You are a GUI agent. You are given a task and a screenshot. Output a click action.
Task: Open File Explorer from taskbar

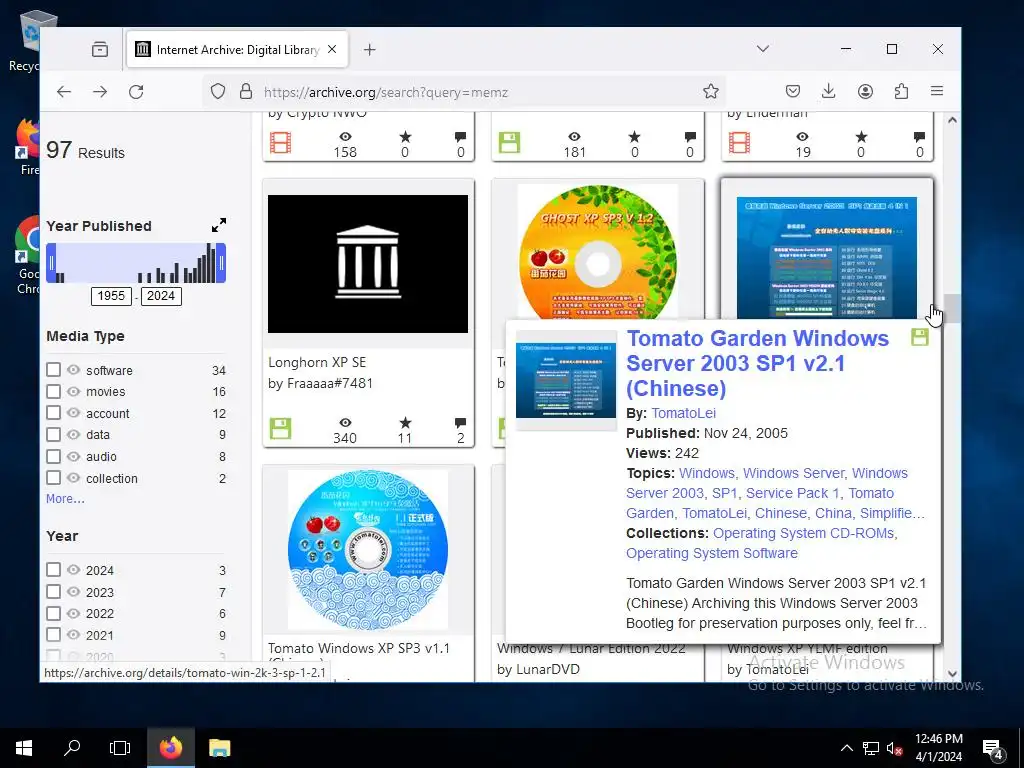219,748
